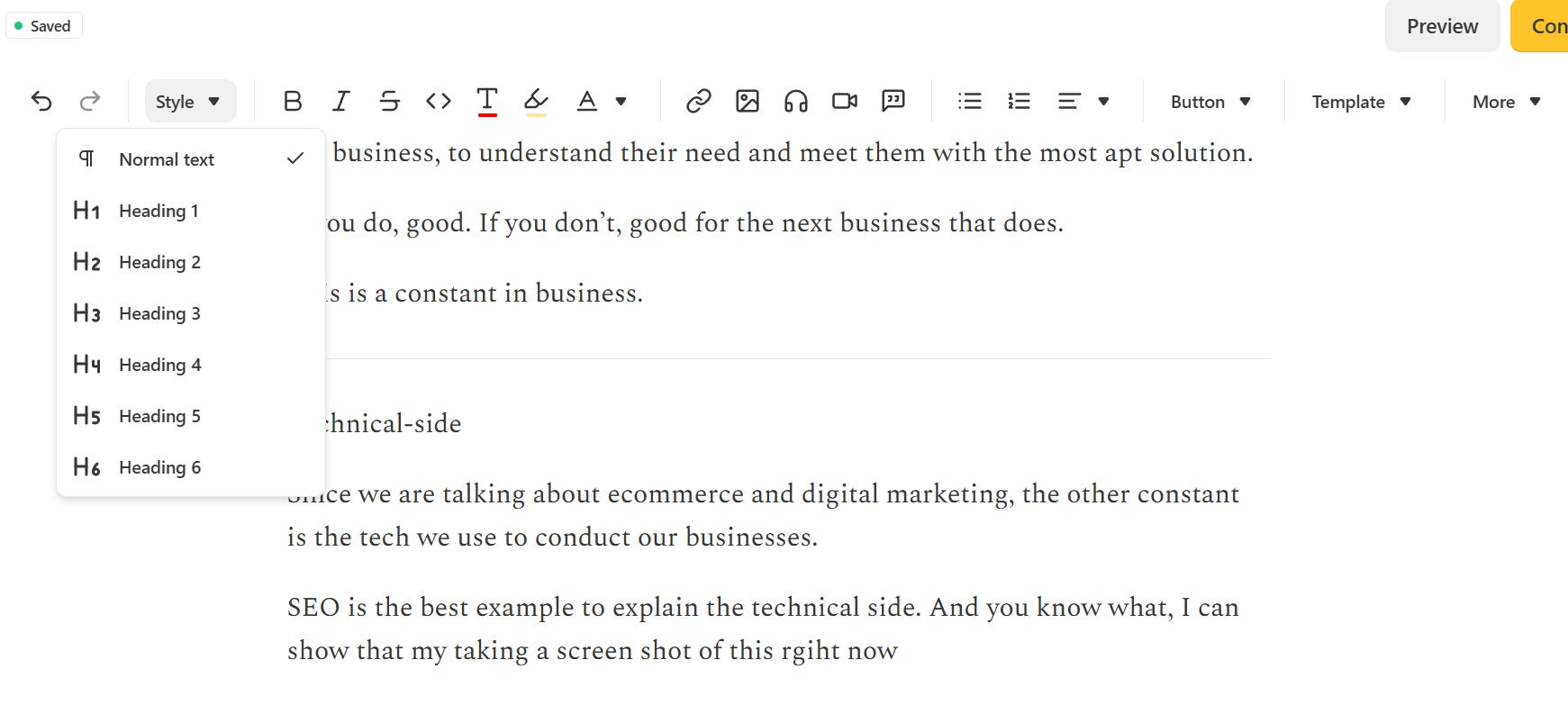Click the Preview button

(1442, 26)
